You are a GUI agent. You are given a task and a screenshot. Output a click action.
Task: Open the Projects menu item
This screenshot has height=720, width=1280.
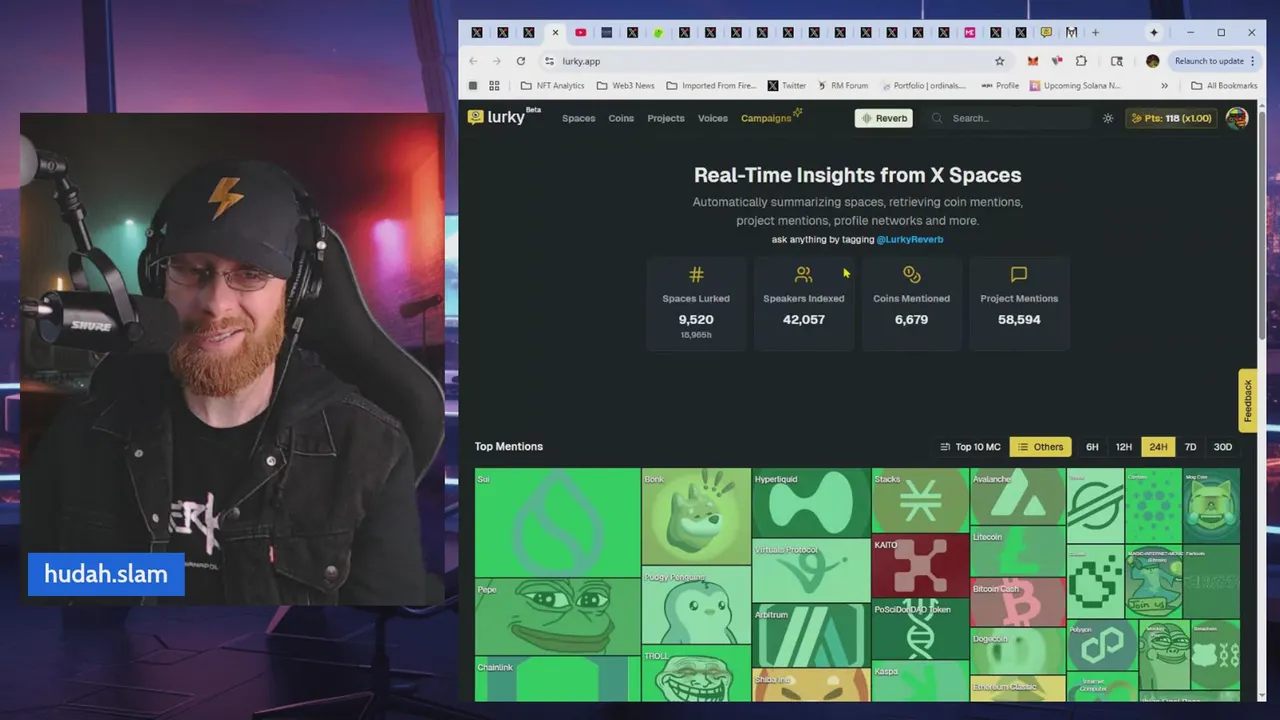[x=666, y=118]
